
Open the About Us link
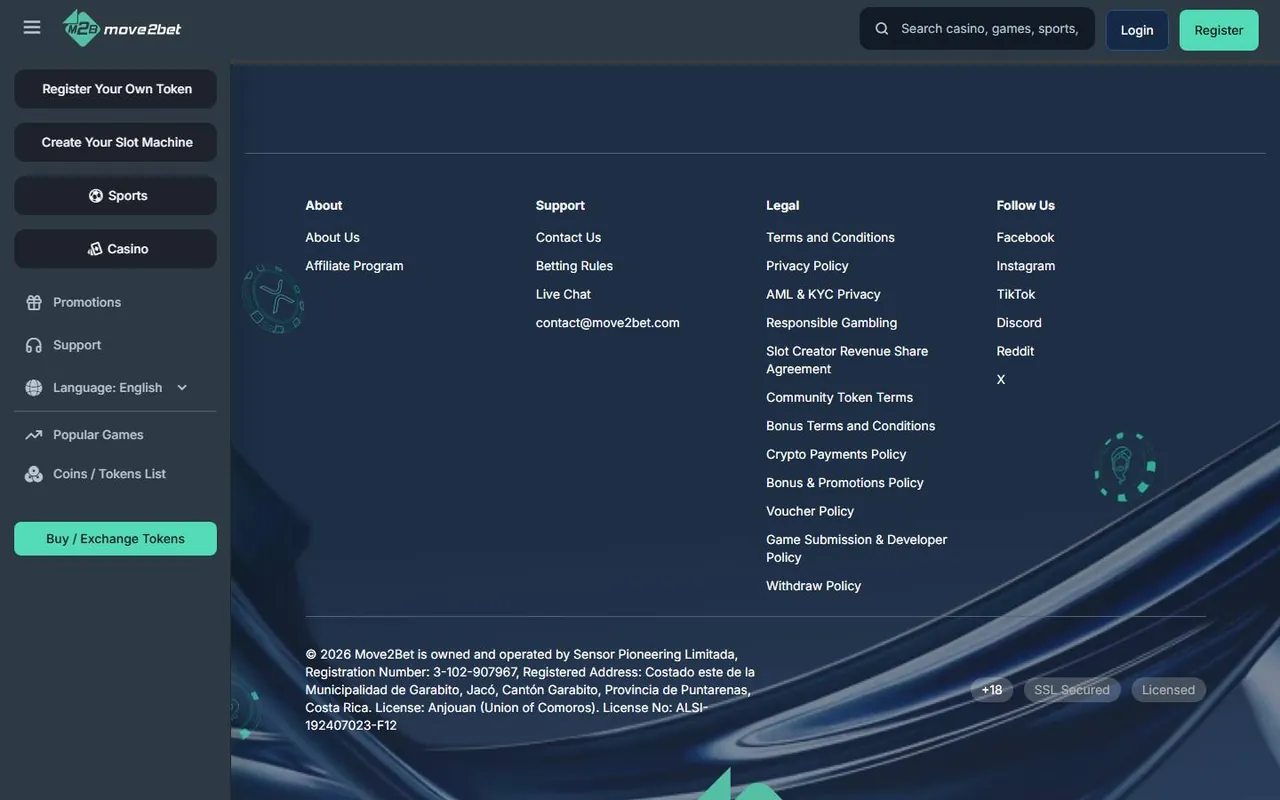(x=332, y=238)
